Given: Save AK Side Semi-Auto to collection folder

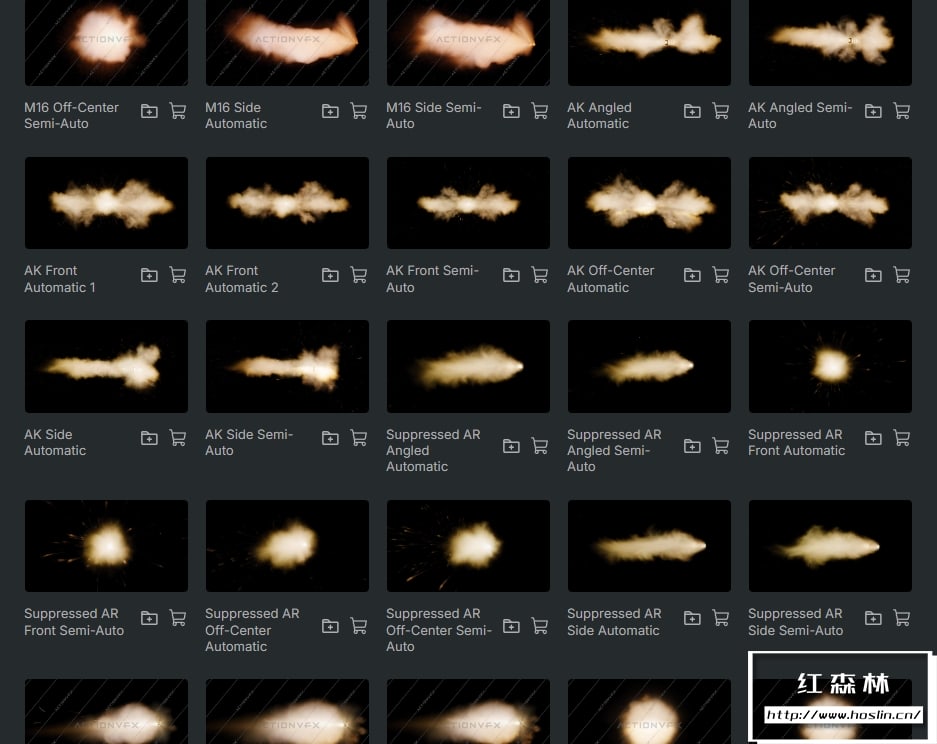Looking at the screenshot, I should (x=330, y=438).
